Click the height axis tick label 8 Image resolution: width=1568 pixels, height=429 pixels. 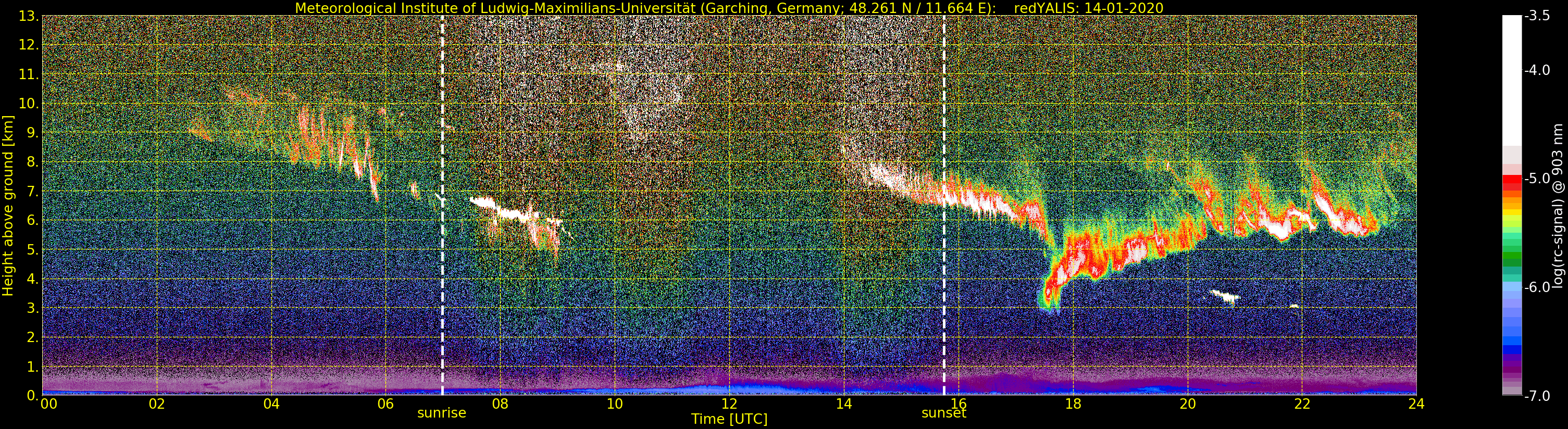coord(33,162)
